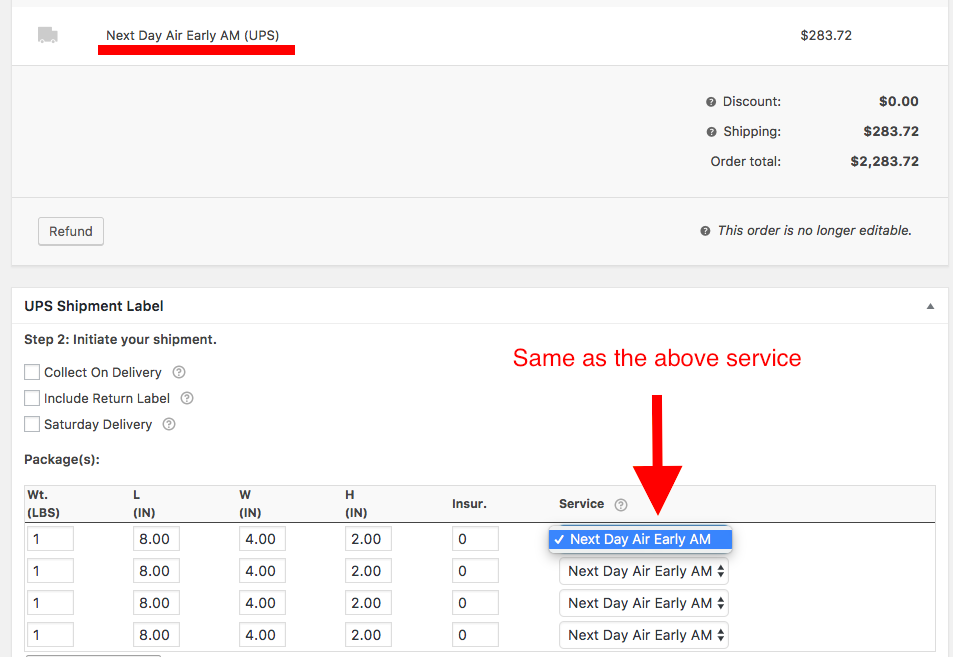Click the 'Insur.' column header
This screenshot has height=657, width=953.
point(469,504)
